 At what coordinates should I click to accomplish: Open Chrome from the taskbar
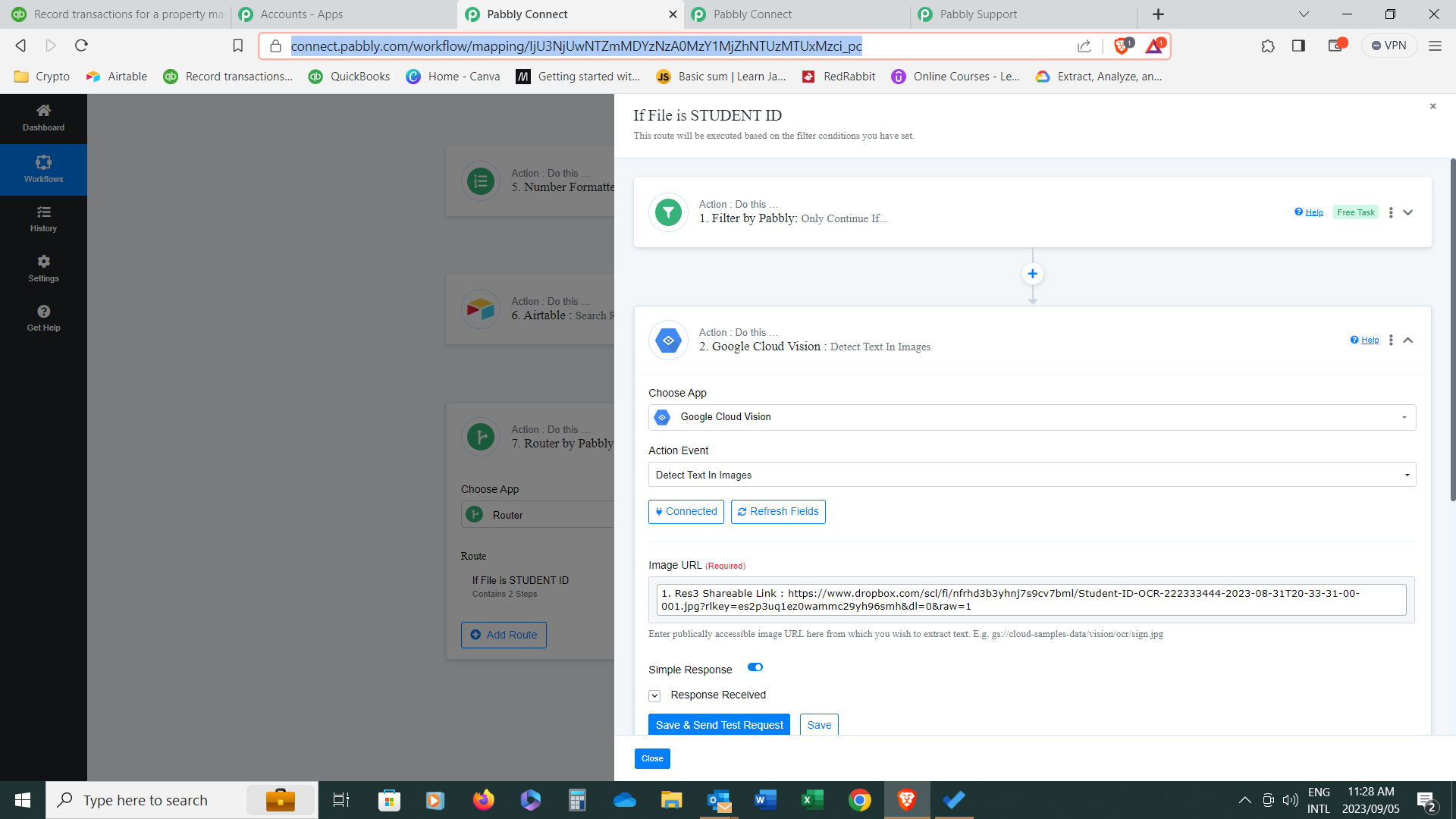point(859,800)
